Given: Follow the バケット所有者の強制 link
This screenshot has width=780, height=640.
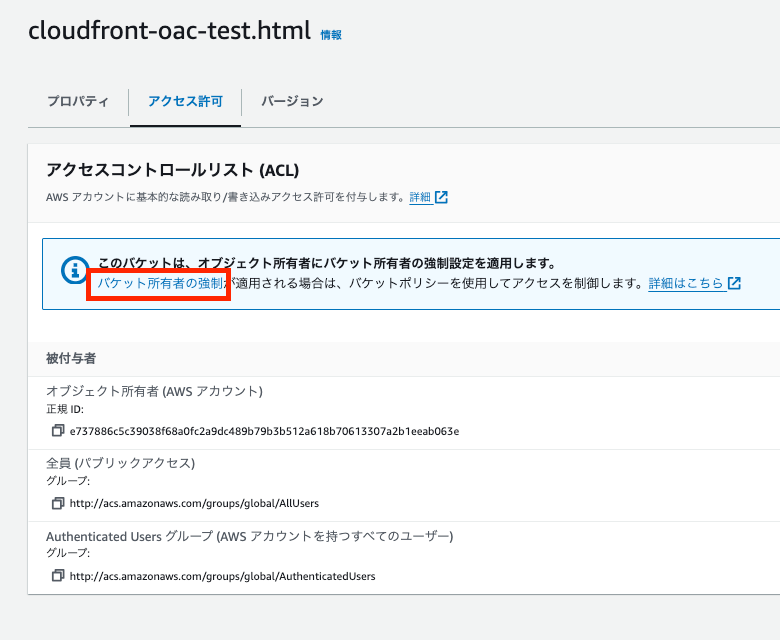Looking at the screenshot, I should click(x=160, y=283).
